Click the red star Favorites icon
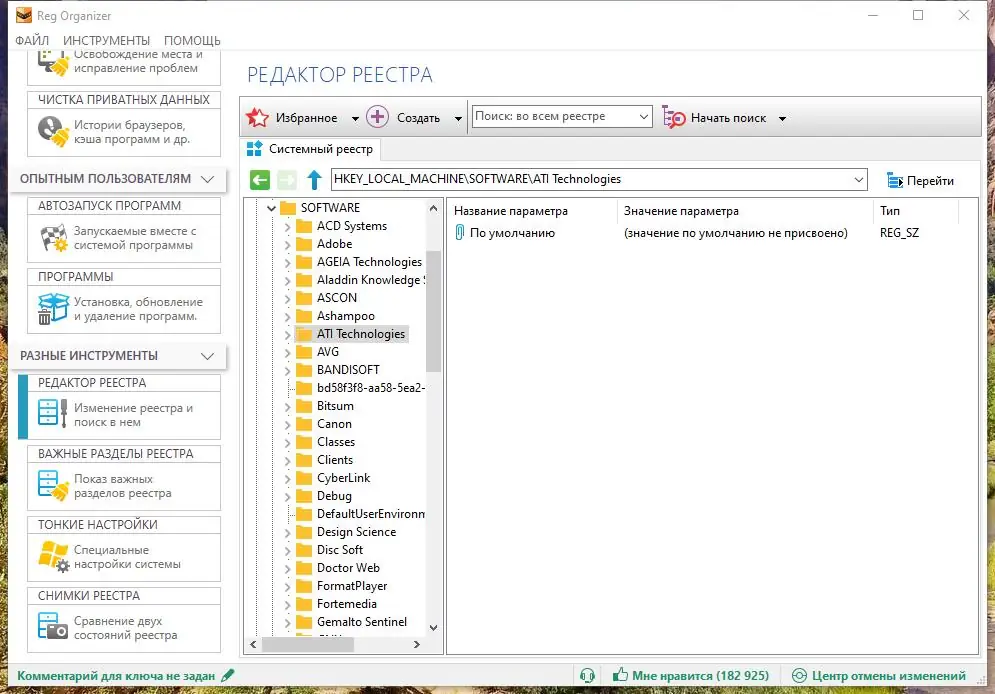This screenshot has width=995, height=694. 258,117
